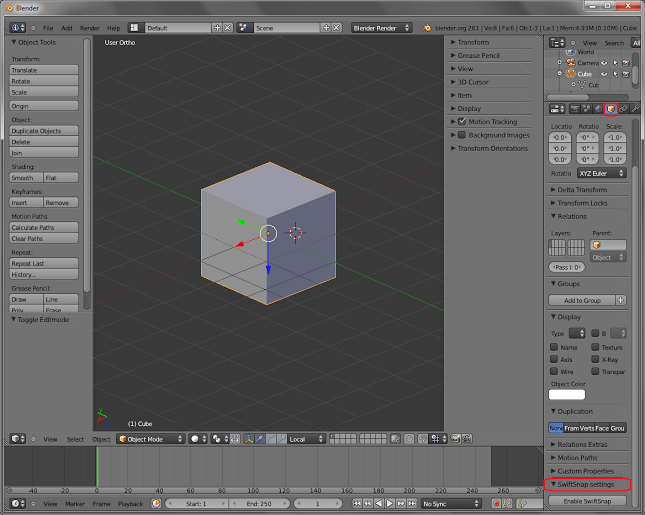Viewport: 645px width, 515px height.
Task: Click the record keyframe button in timeline
Action: [498, 504]
